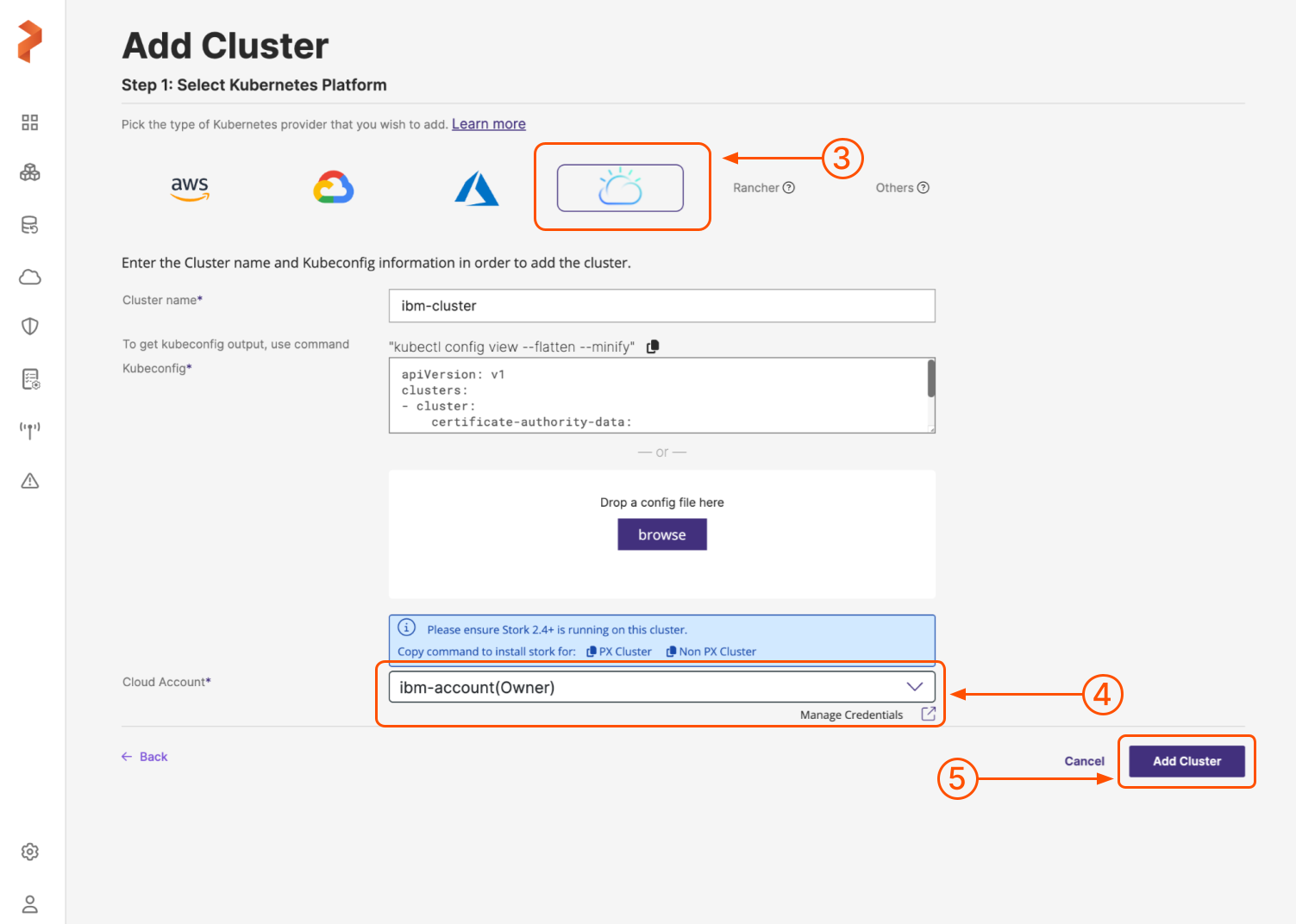Copy the kubectl config view command

tap(653, 346)
